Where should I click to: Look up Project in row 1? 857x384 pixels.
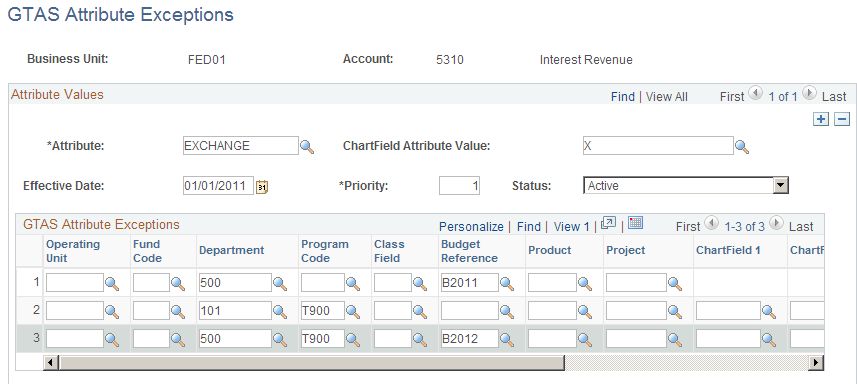tap(675, 283)
